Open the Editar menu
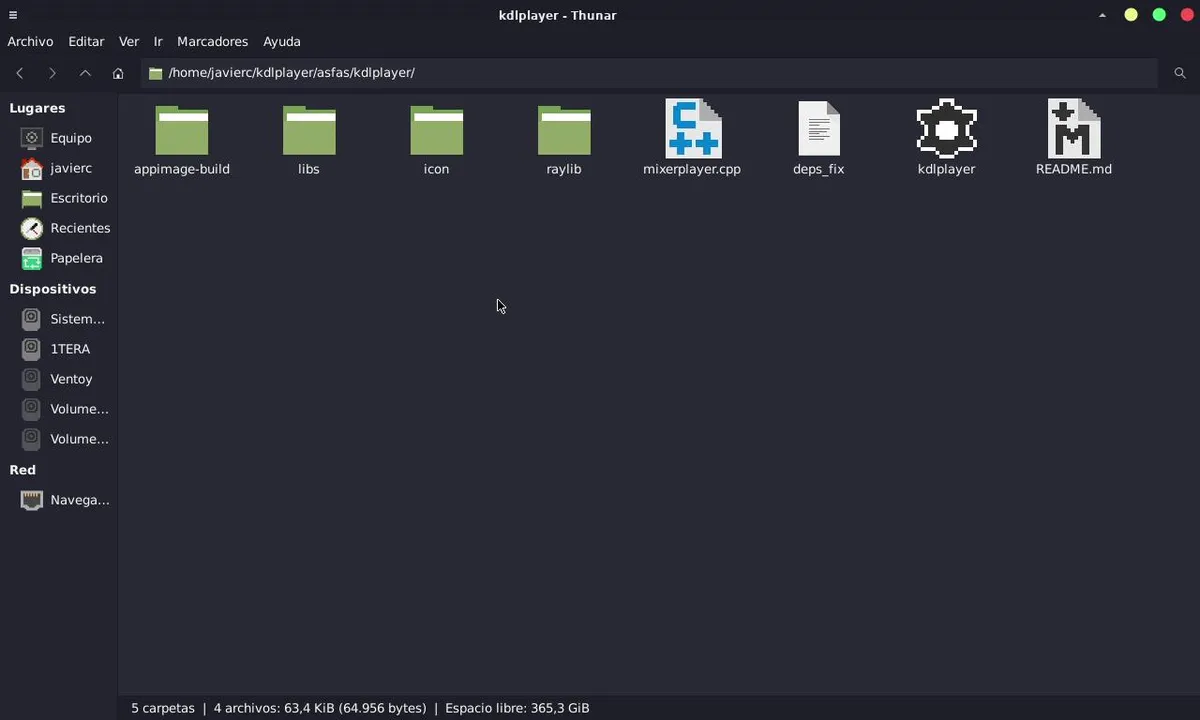 point(86,42)
